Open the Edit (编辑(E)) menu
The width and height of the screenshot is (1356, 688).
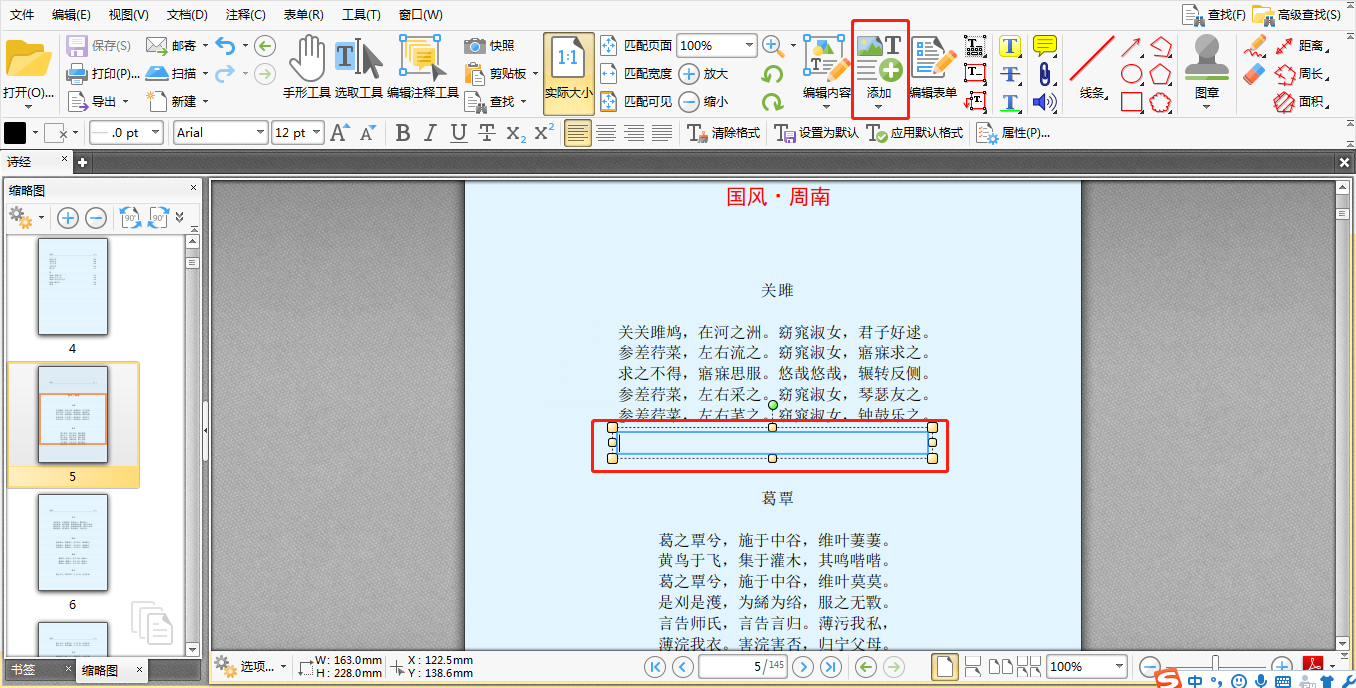pos(71,15)
